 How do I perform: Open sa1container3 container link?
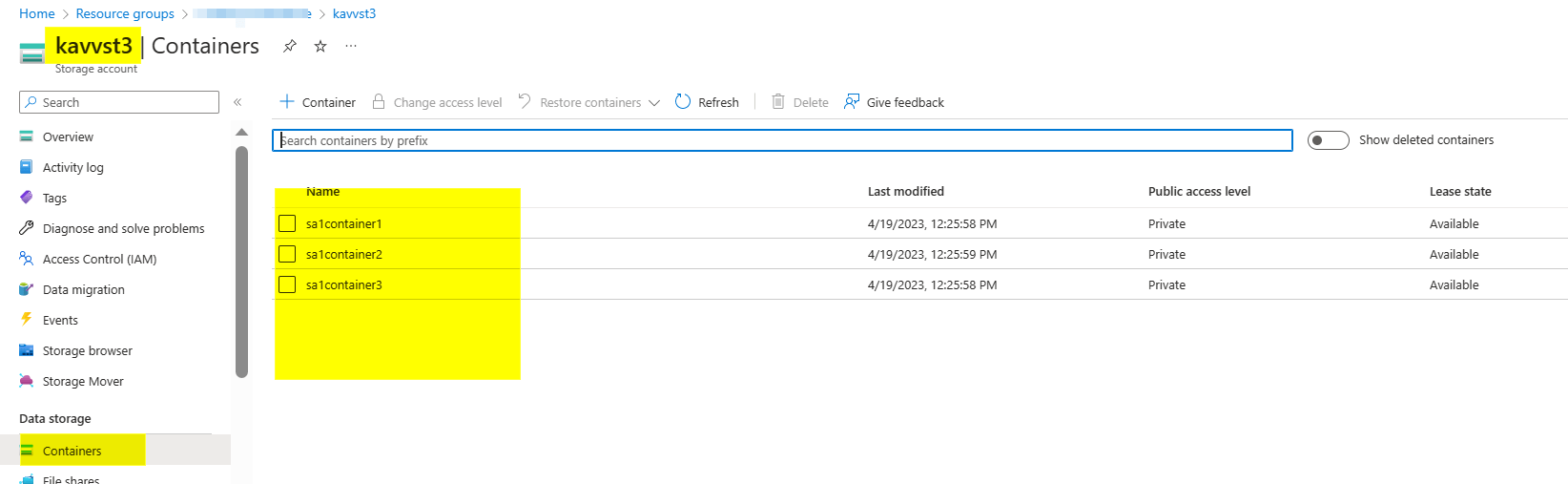tap(344, 284)
